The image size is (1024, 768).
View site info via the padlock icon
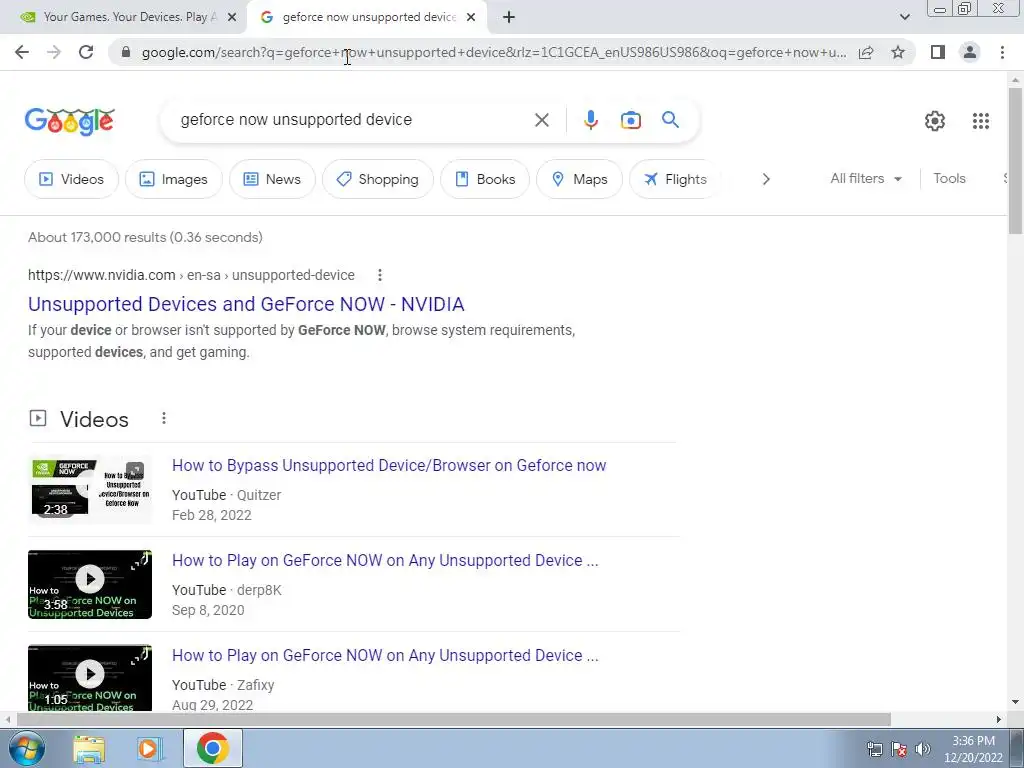point(126,52)
